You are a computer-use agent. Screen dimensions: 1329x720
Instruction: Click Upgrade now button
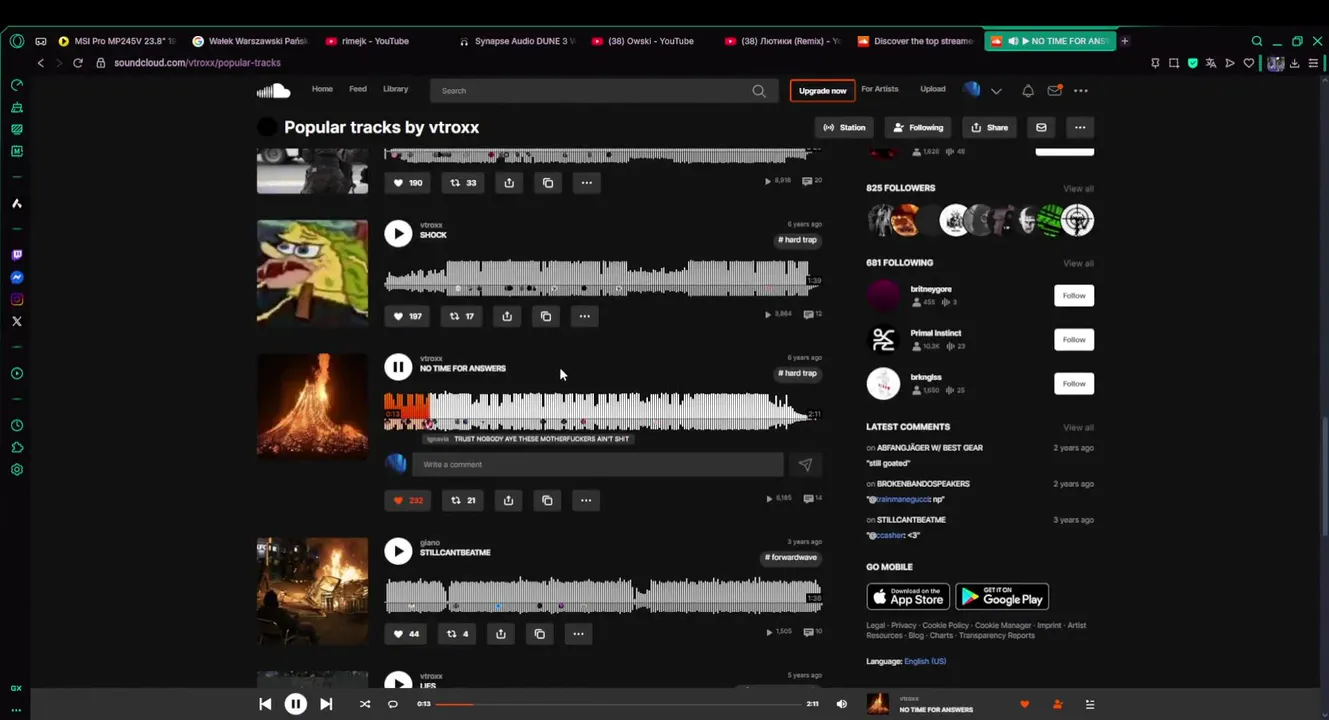[822, 90]
